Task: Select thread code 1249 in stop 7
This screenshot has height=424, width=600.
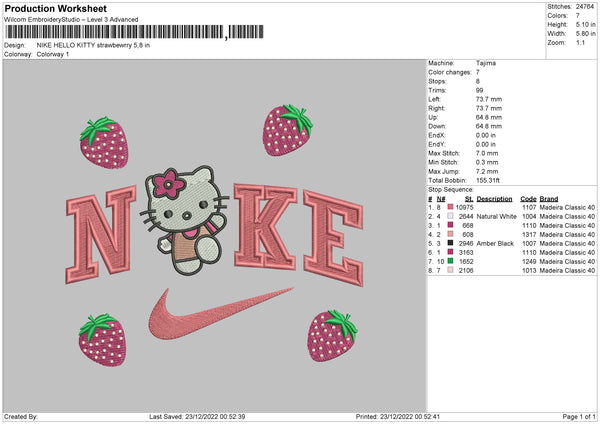Action: 529,261
